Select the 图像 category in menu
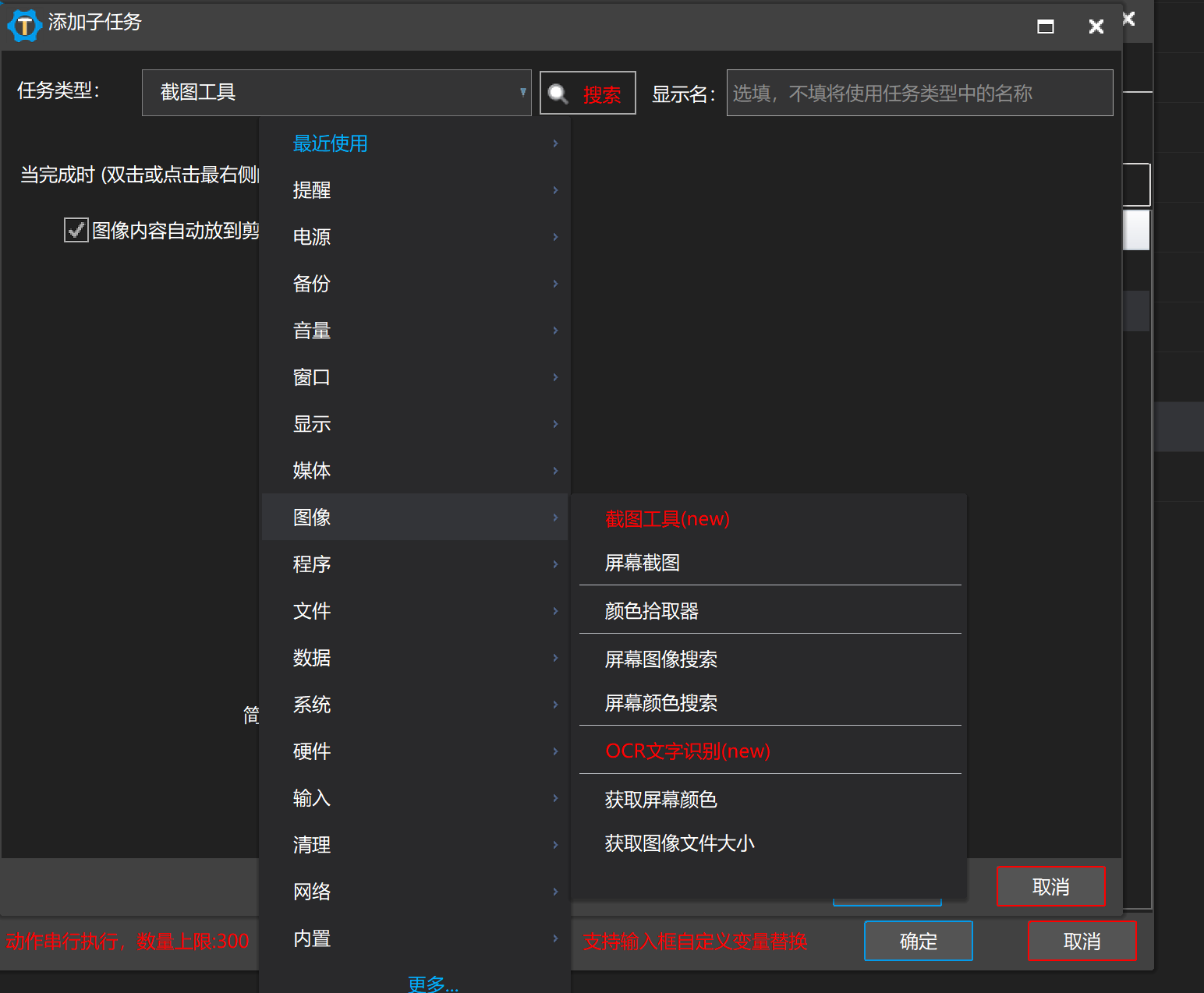The image size is (1204, 993). click(x=415, y=518)
